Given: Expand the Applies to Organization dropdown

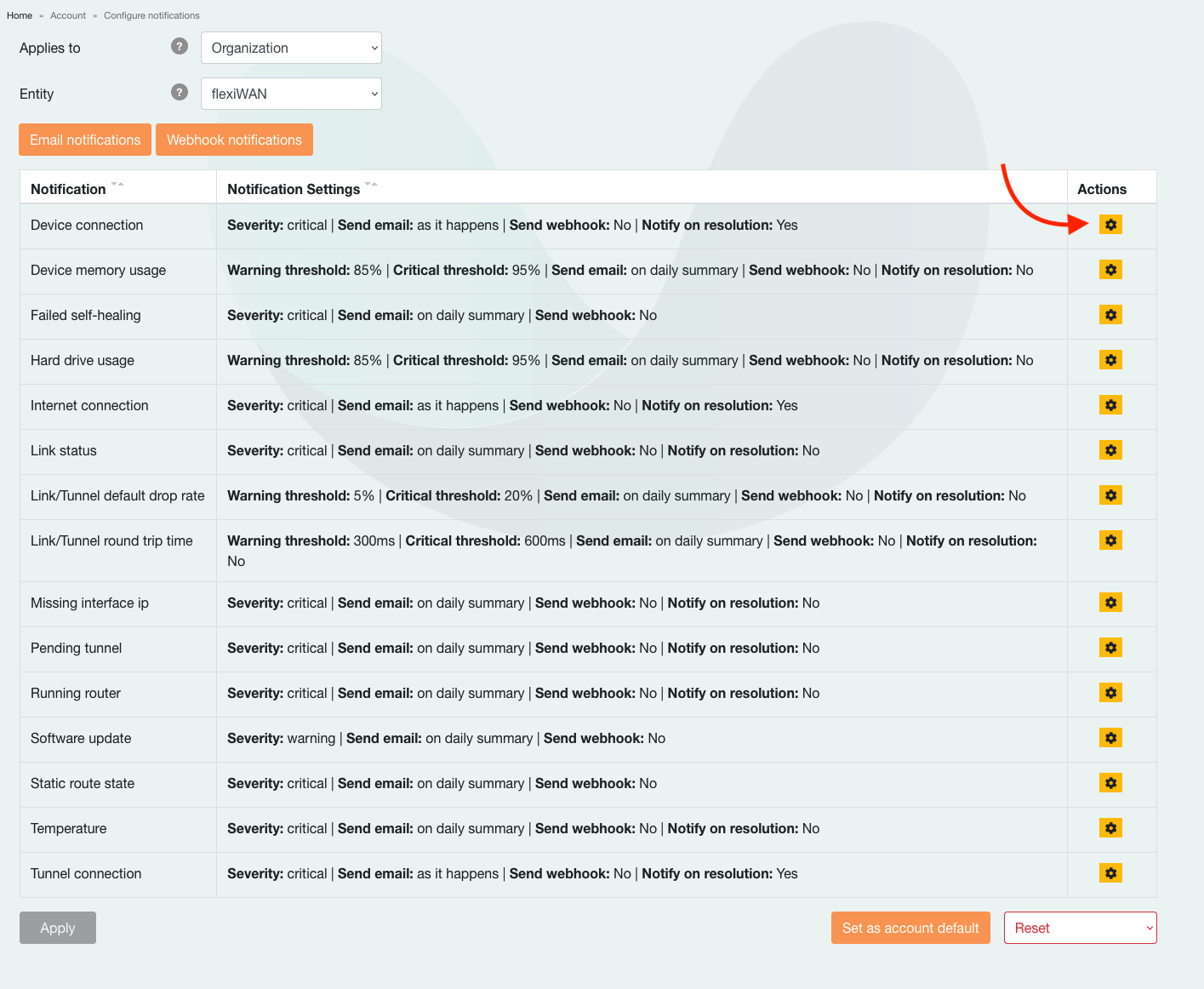Looking at the screenshot, I should [x=291, y=48].
